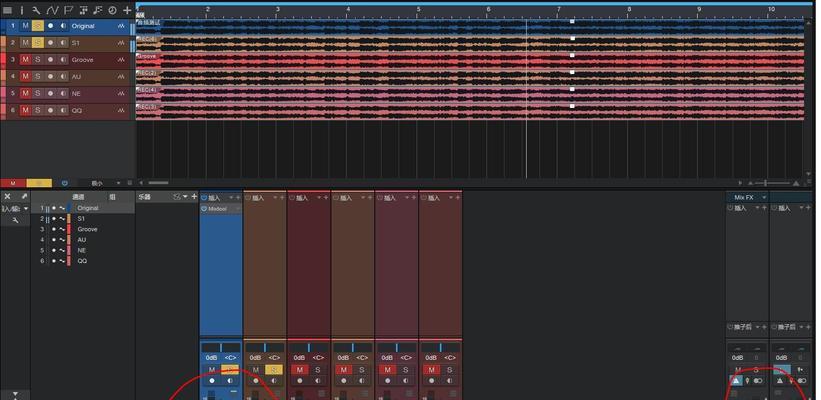Click the global power icon below track list
The image size is (821, 400).
point(65,183)
